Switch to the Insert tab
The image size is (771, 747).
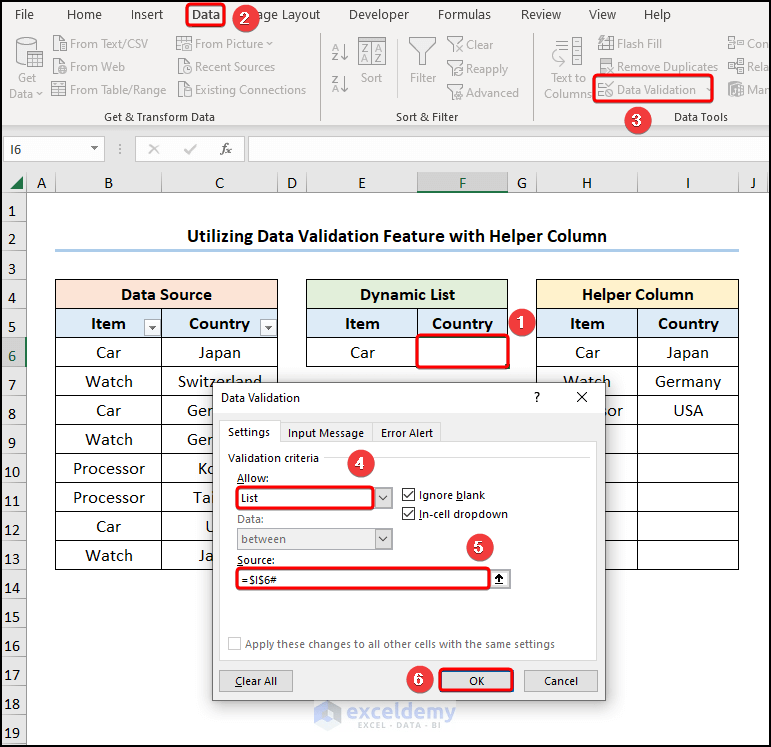pos(147,15)
